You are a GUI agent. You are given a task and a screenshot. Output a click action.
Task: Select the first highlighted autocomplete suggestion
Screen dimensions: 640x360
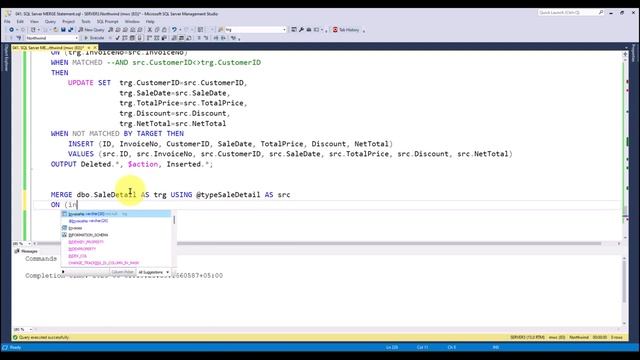click(116, 214)
